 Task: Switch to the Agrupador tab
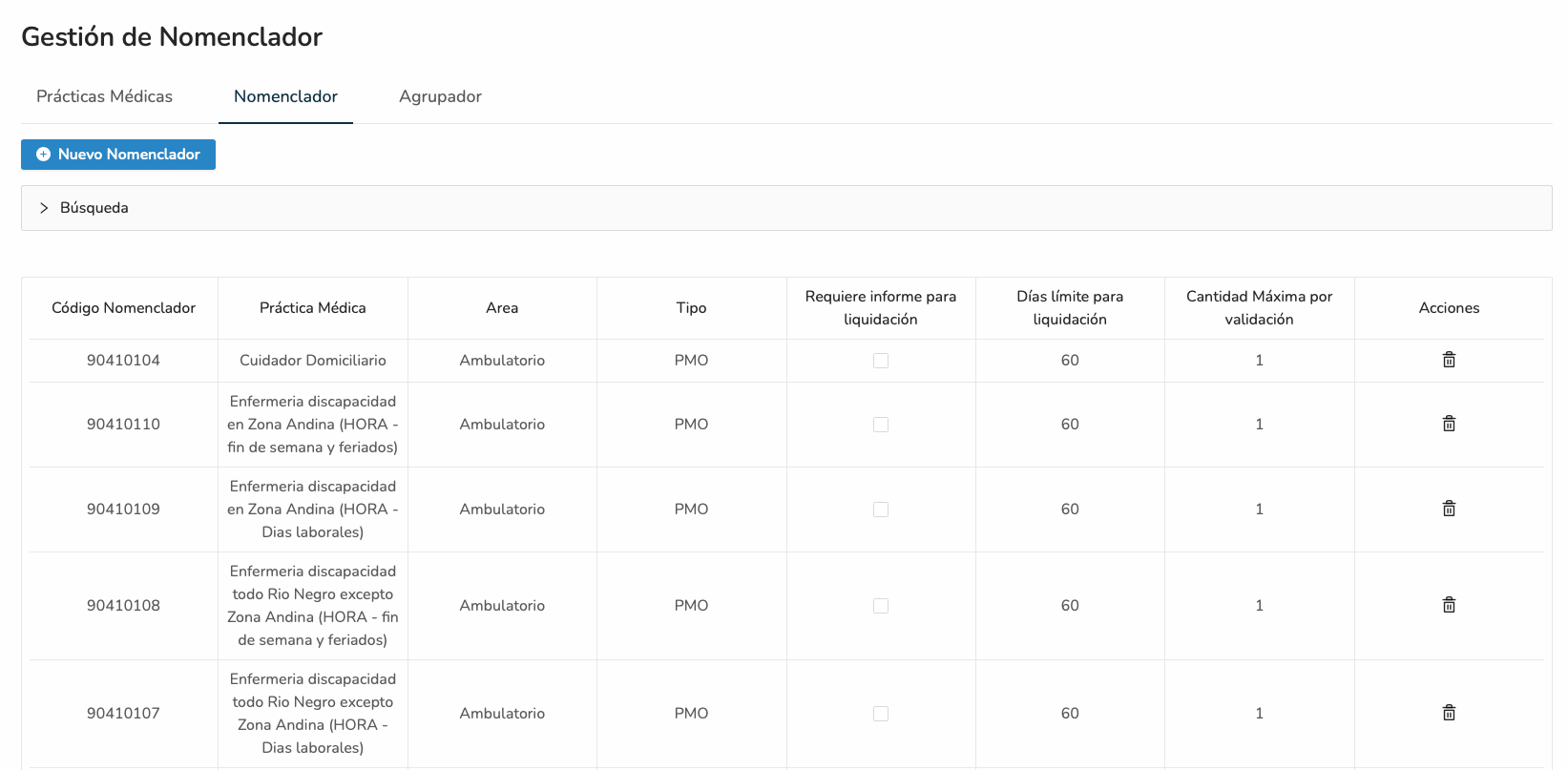[x=440, y=96]
